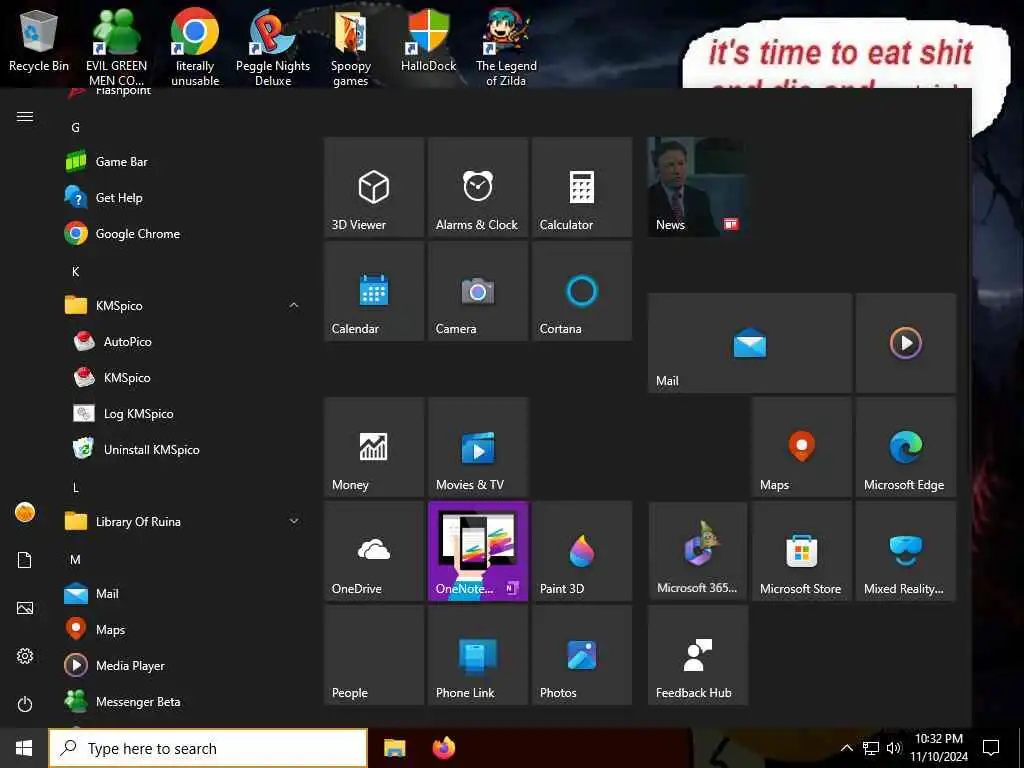Open the Microsoft 365 tile
Viewport: 1024px width, 768px height.
(697, 551)
